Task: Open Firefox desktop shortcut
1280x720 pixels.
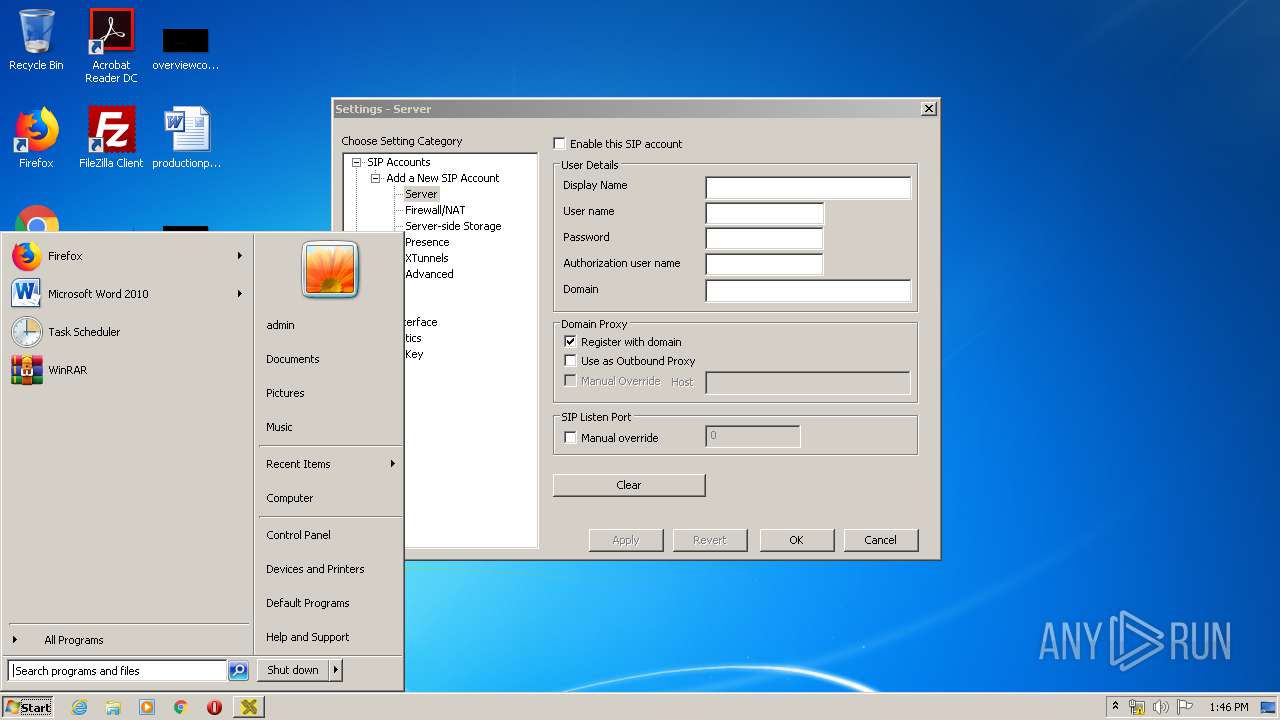Action: point(36,138)
